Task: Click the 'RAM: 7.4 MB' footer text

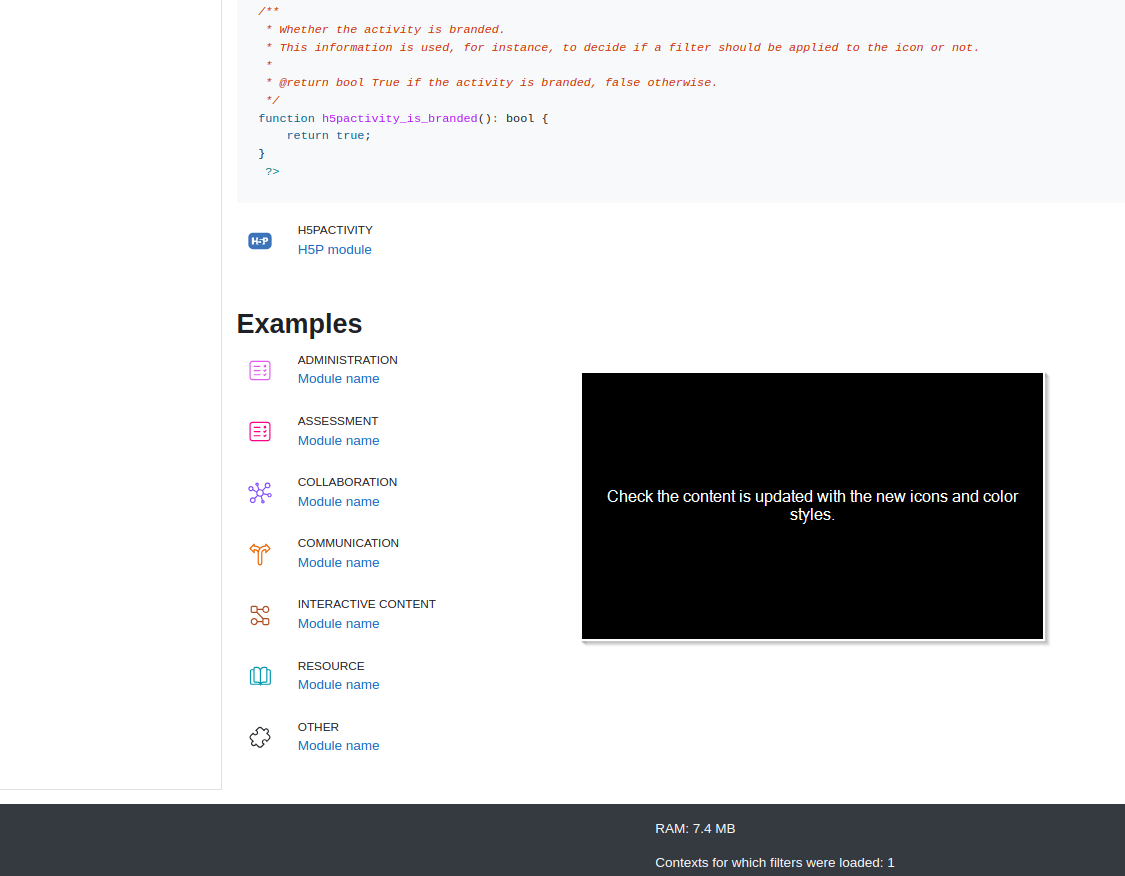Action: [695, 829]
